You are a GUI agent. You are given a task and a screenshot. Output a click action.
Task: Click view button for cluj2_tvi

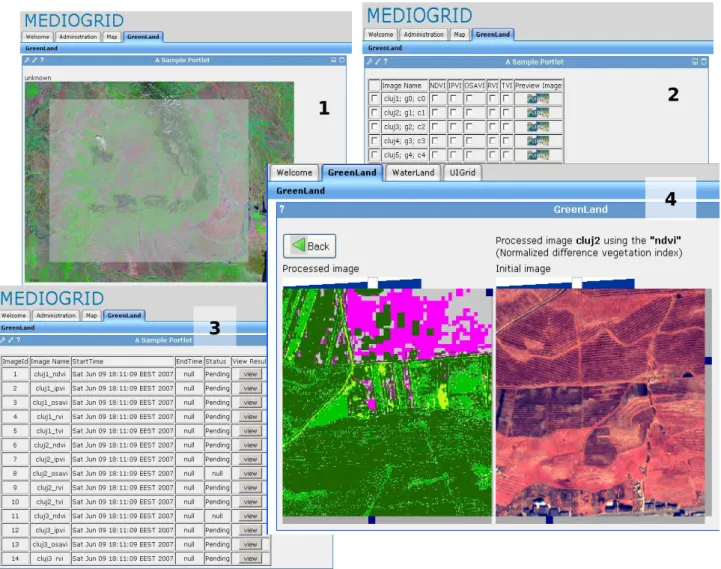pos(250,502)
